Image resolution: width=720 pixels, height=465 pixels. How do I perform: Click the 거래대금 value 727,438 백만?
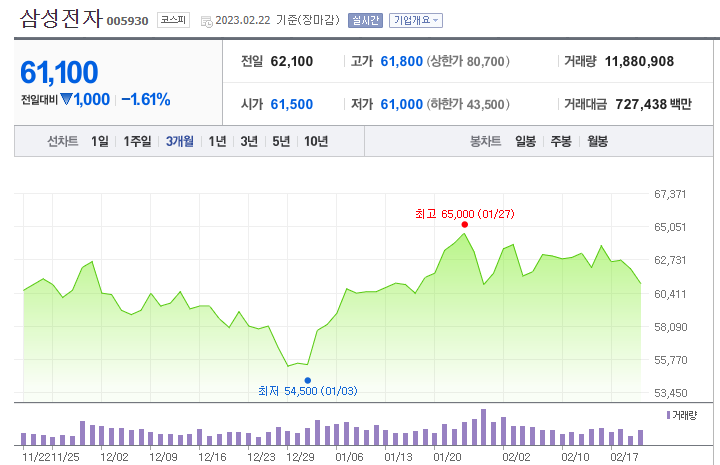tap(653, 104)
